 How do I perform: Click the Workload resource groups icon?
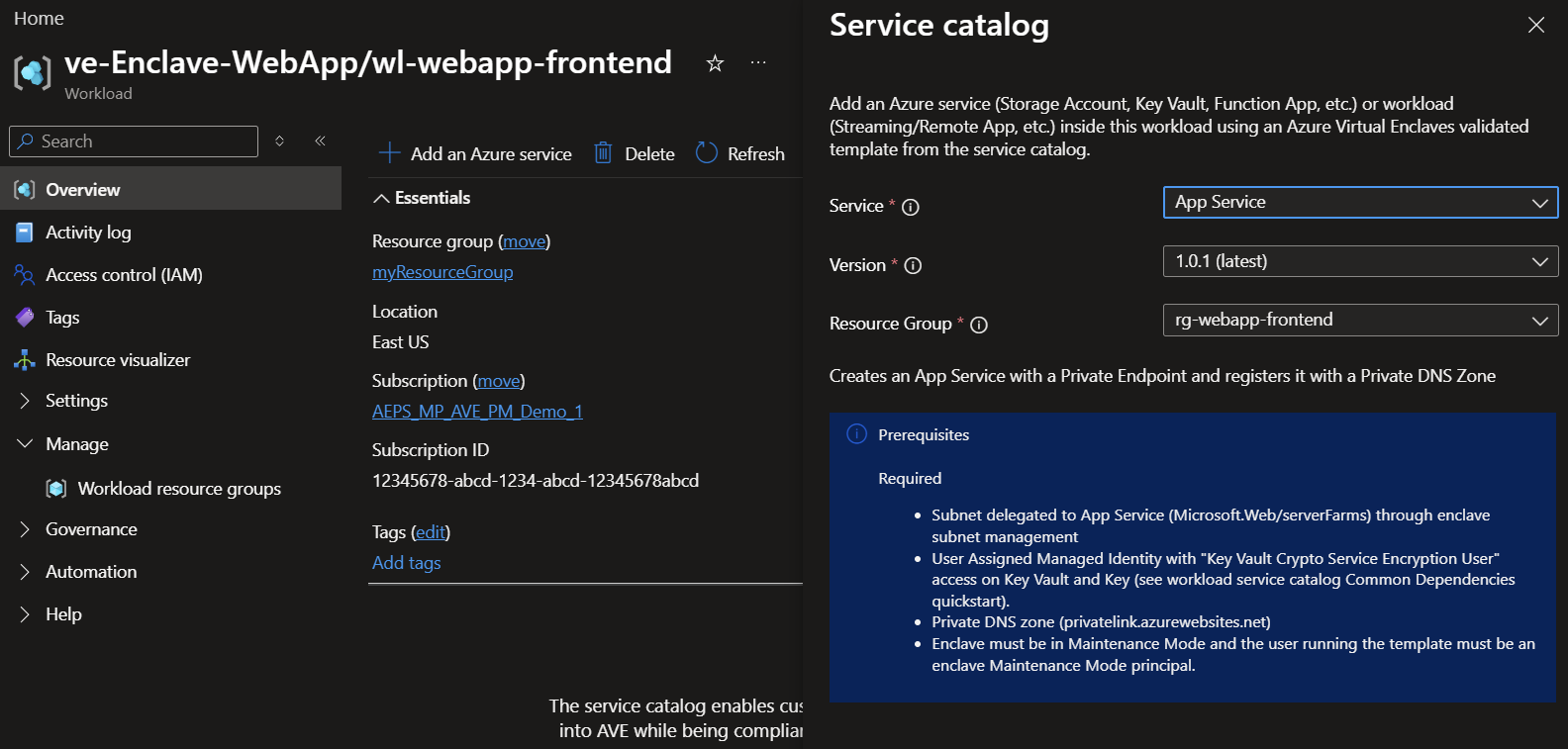pos(56,488)
